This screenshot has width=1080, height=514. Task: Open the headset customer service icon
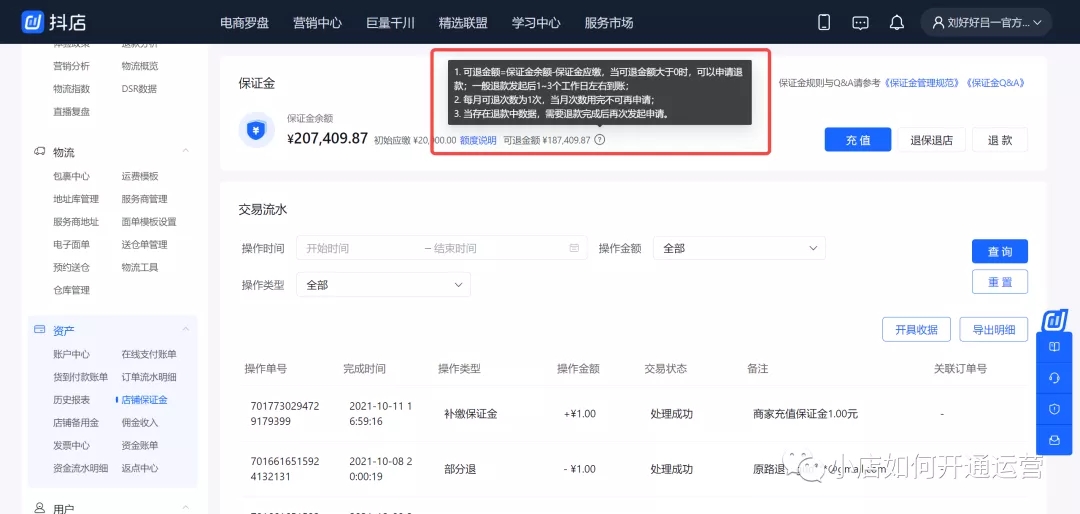(x=1053, y=378)
